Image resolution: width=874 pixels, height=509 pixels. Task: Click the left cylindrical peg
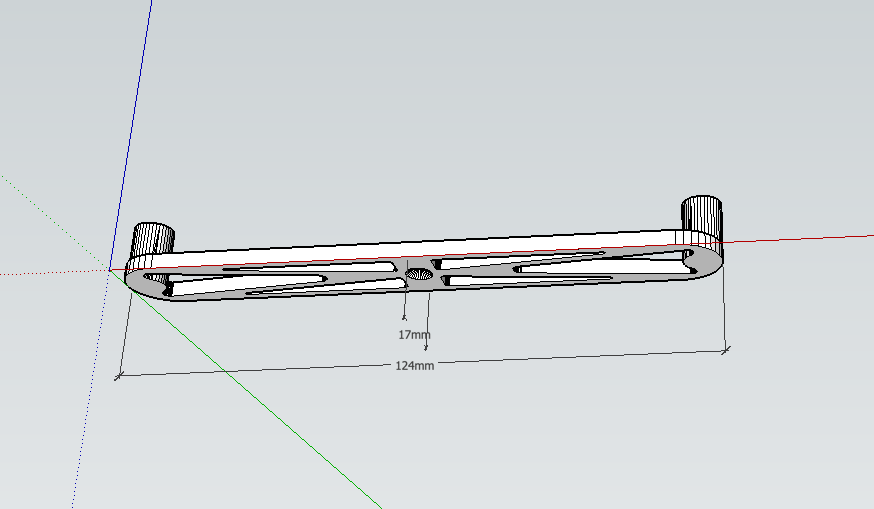click(153, 240)
